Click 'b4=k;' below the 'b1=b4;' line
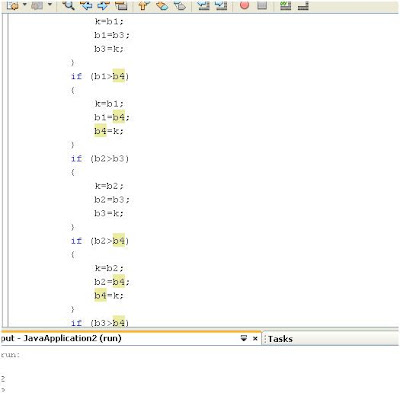This screenshot has height=393, width=400. [109, 131]
